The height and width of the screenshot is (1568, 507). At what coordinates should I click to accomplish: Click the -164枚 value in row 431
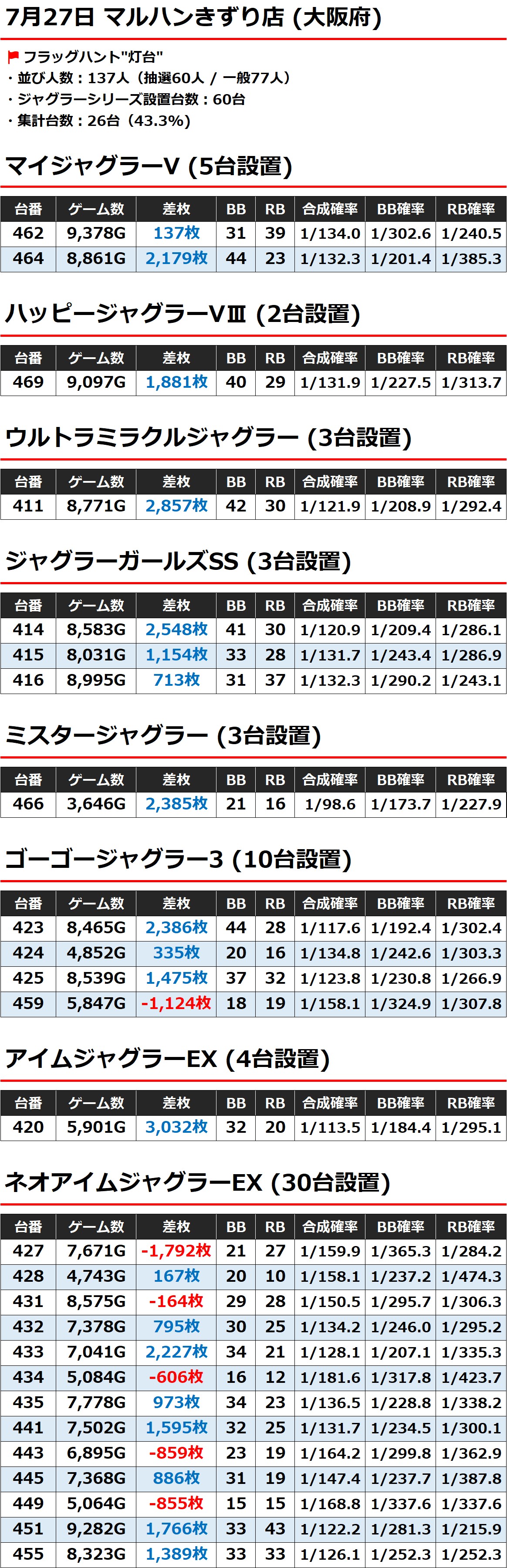176,1302
